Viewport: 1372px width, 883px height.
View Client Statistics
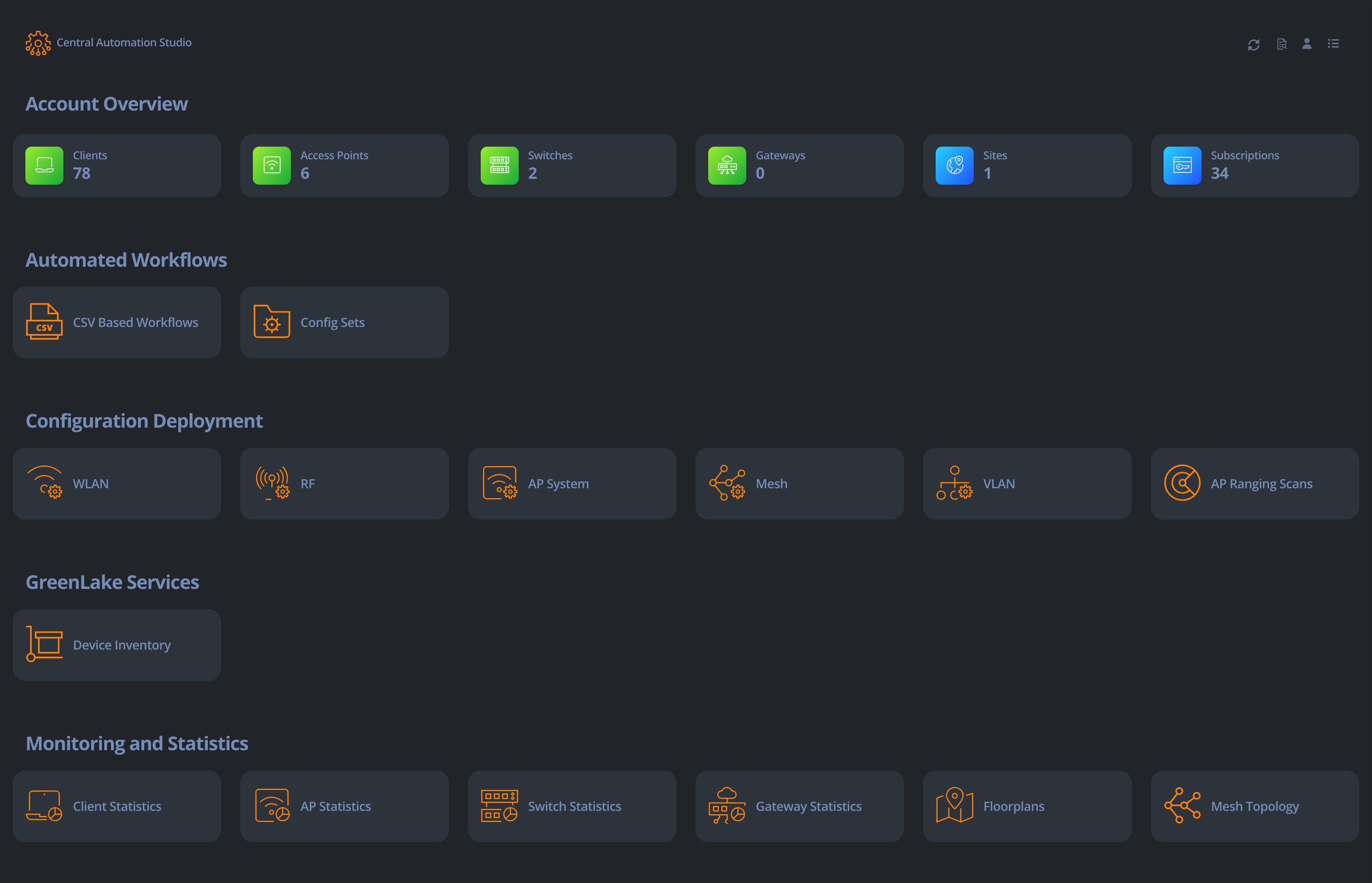pos(117,806)
